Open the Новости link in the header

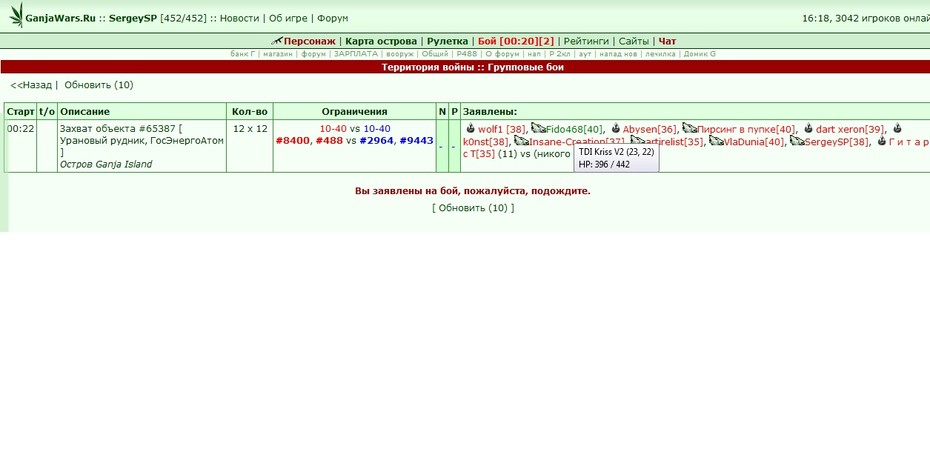[239, 18]
